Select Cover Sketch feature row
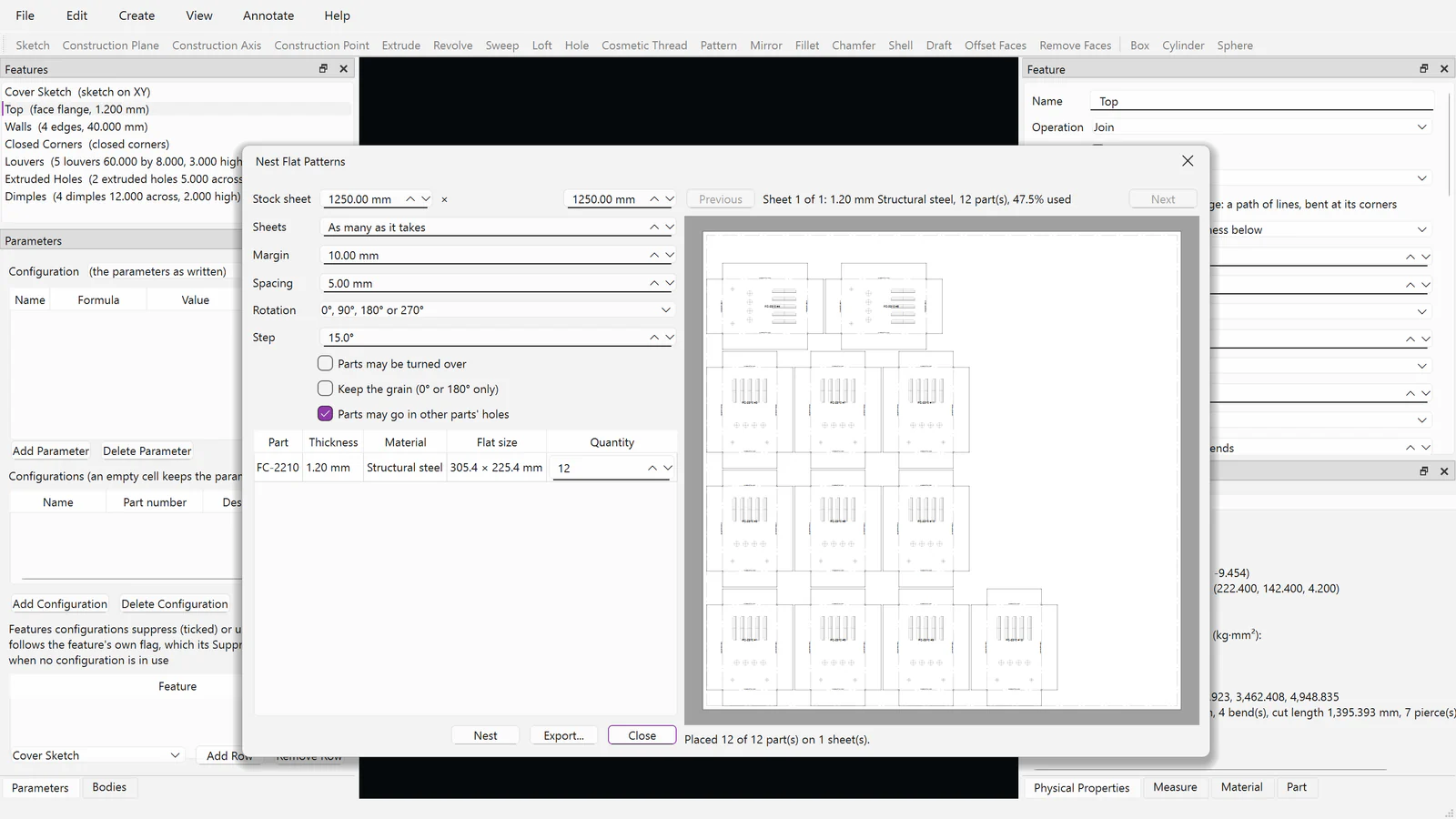1456x819 pixels. pos(177,92)
